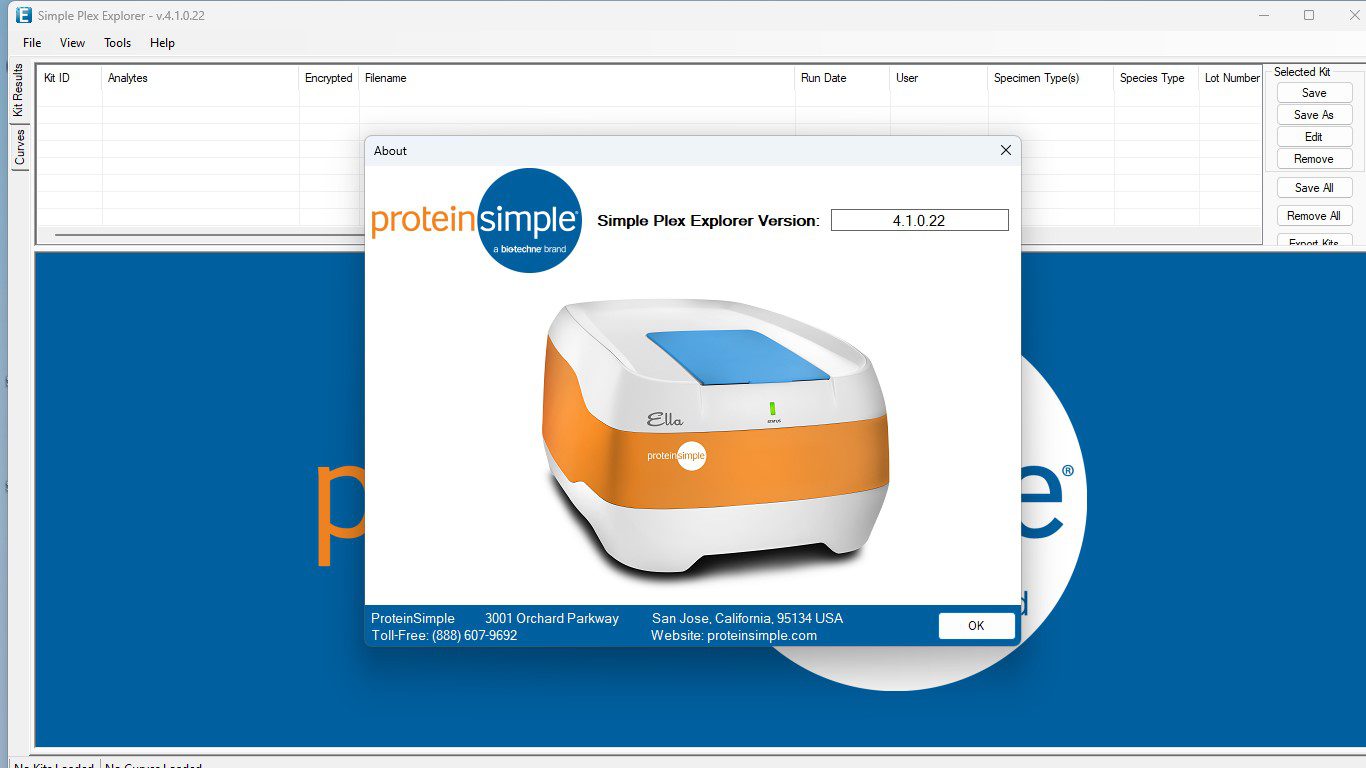Open the Tools menu
This screenshot has height=768, width=1366.
pos(117,43)
